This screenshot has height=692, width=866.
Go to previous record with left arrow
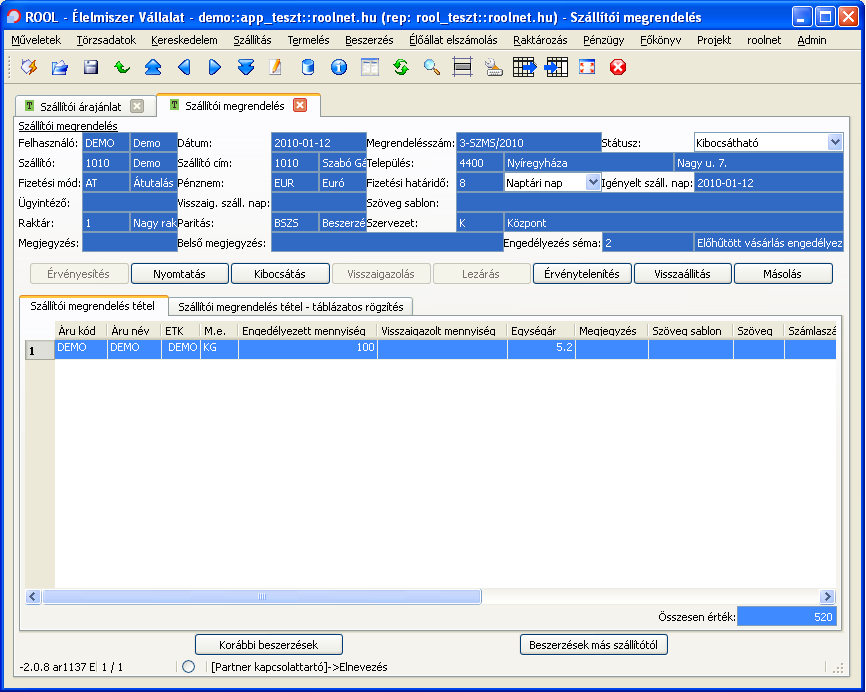pos(184,67)
